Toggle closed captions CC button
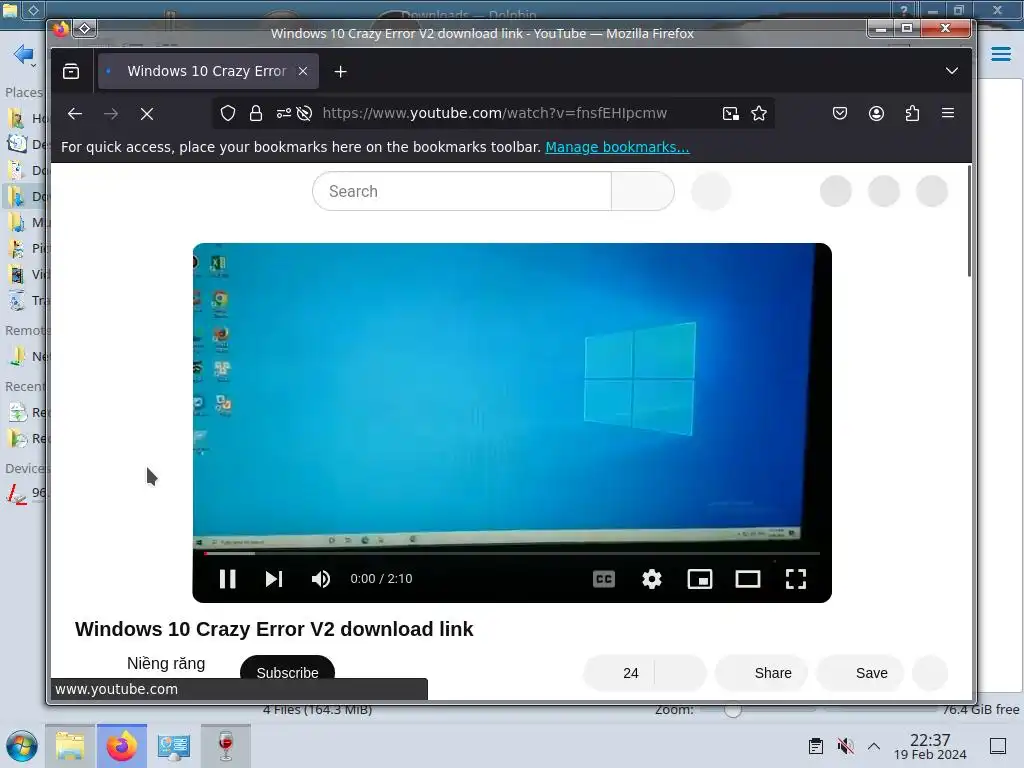 (x=604, y=579)
